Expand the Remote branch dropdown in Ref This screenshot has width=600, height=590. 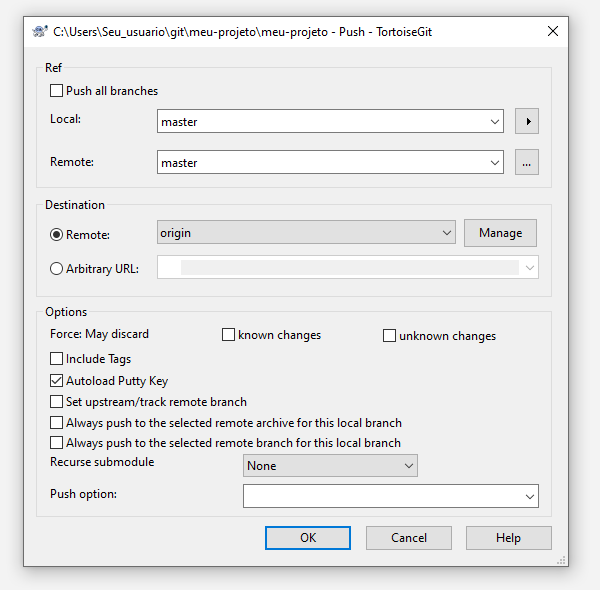coord(494,163)
